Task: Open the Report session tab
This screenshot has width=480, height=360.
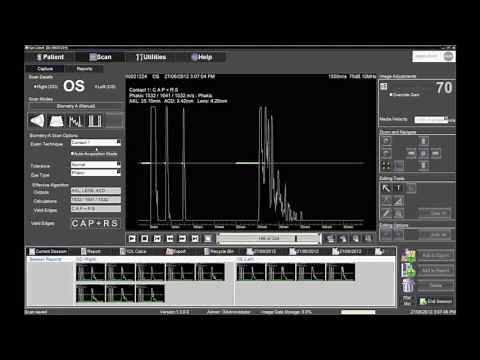Action: pyautogui.click(x=91, y=252)
